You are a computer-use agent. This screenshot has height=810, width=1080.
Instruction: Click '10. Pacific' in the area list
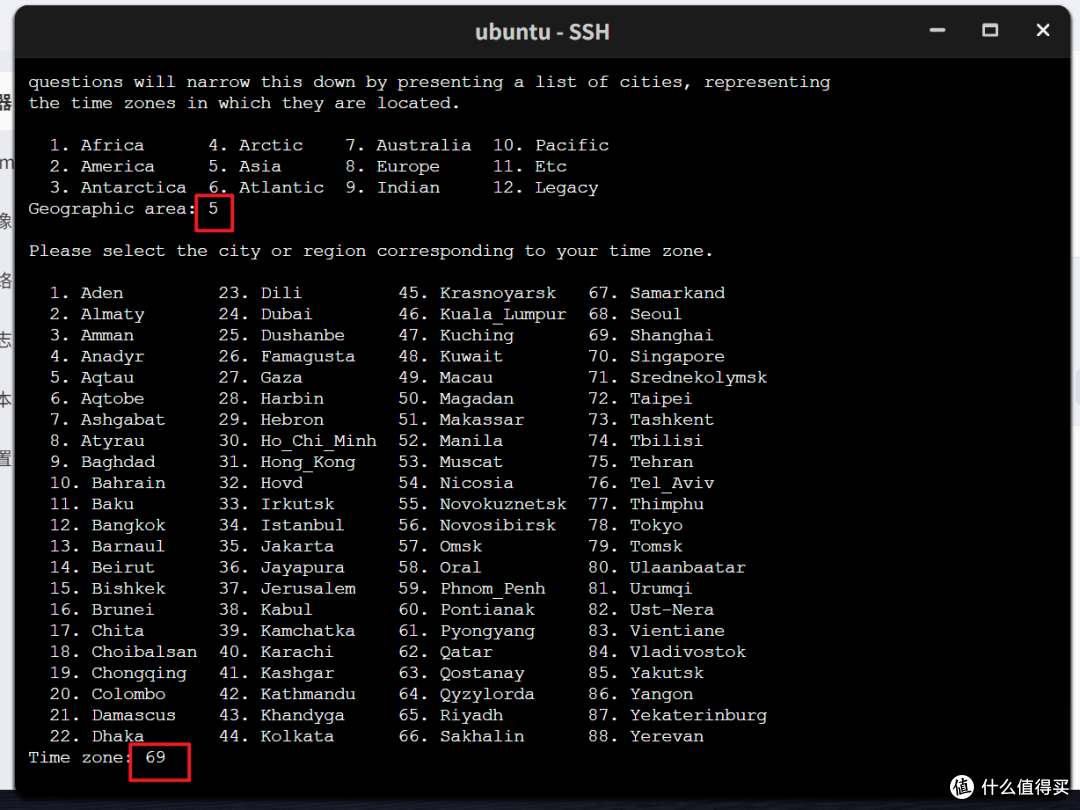551,145
